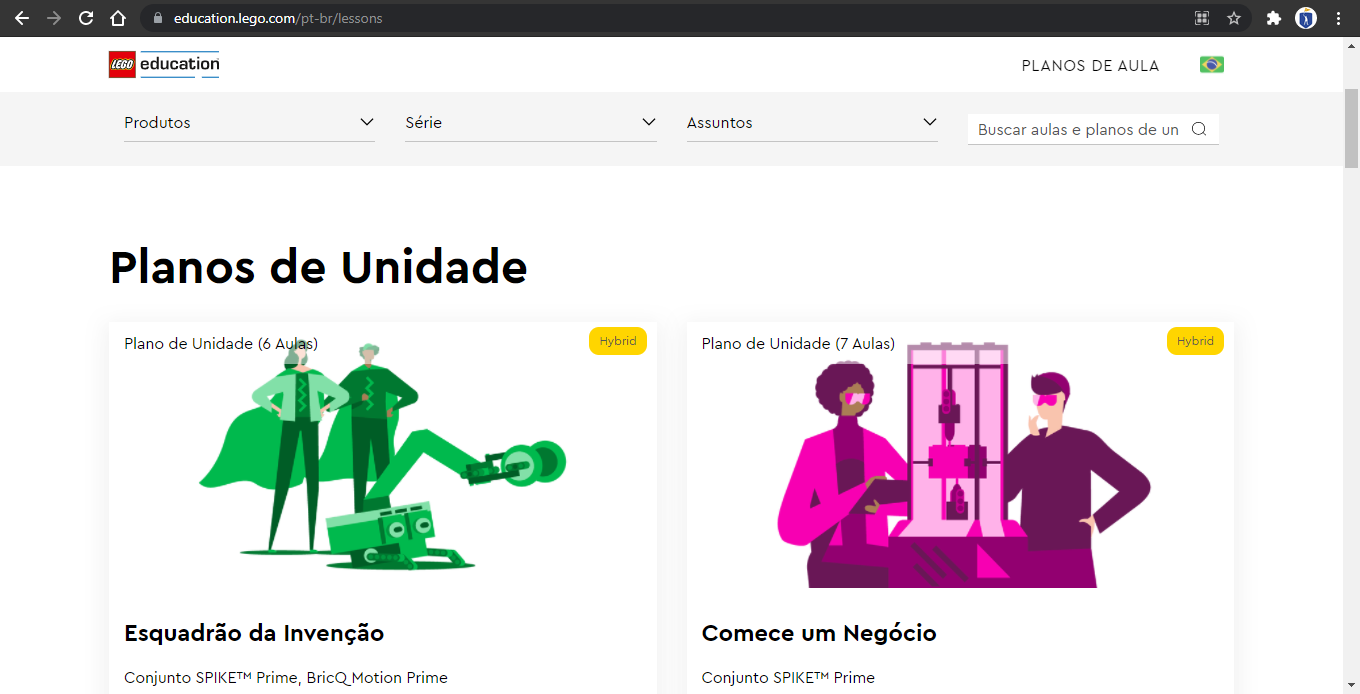This screenshot has height=694, width=1360.
Task: Click the green superheroes robot thumbnail
Action: click(383, 456)
